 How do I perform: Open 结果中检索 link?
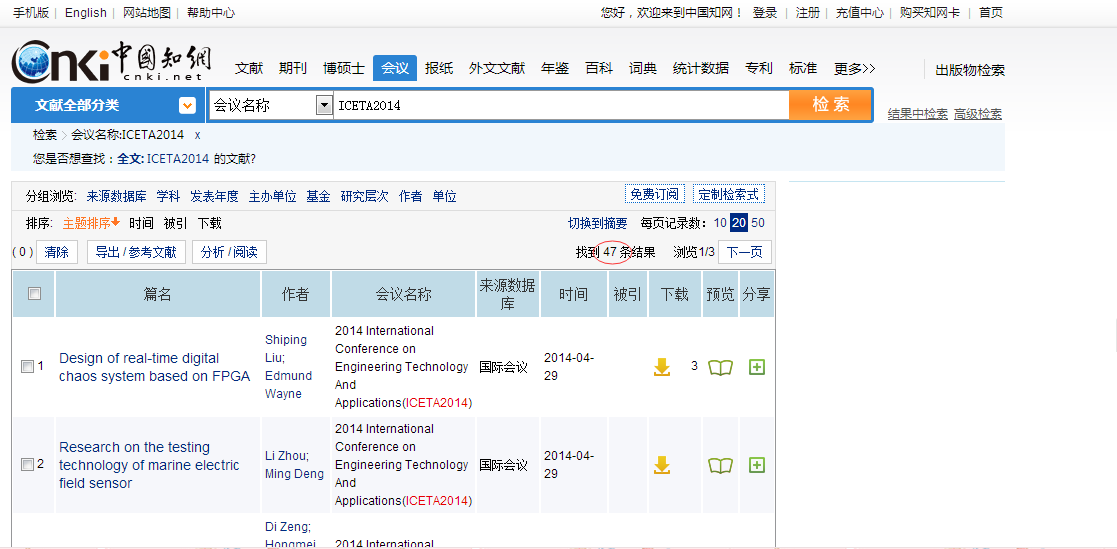click(918, 114)
